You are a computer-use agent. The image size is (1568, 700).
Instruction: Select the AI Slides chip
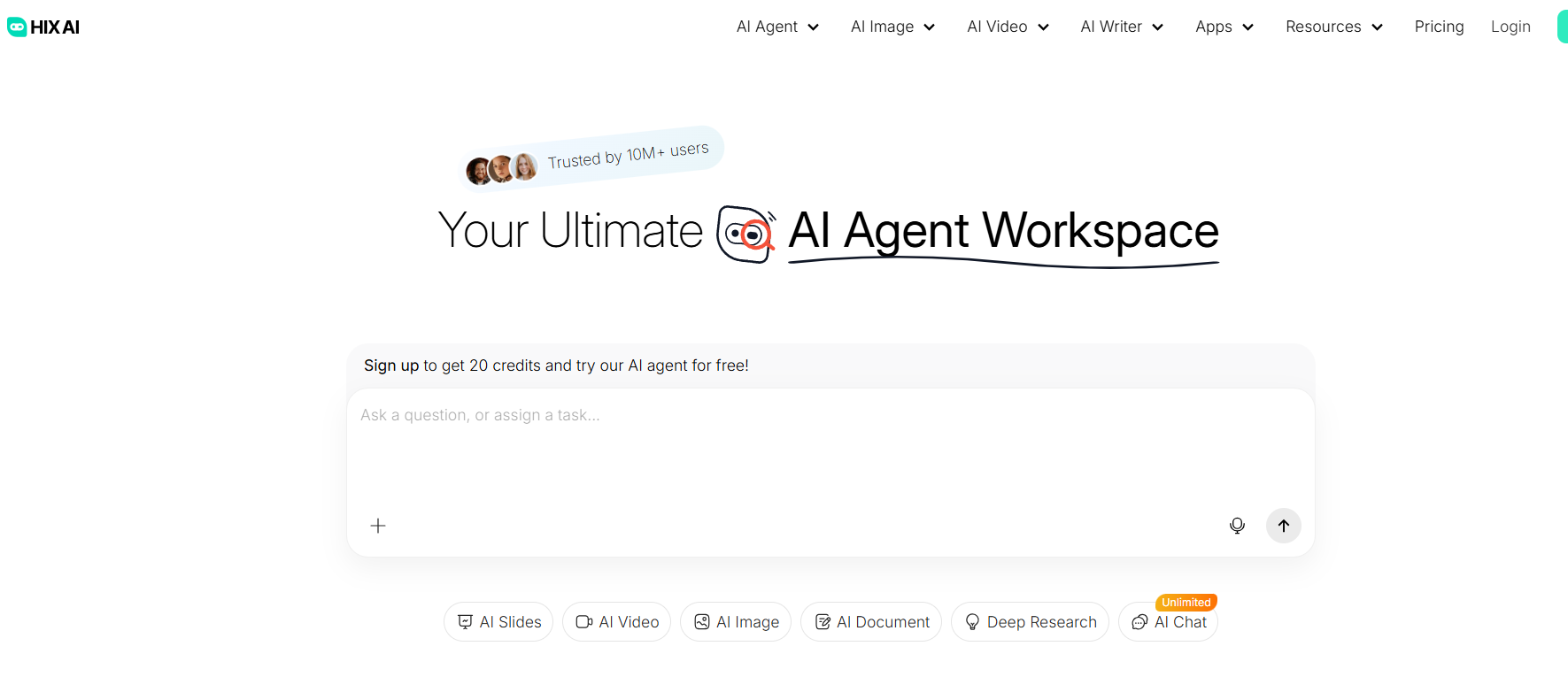point(498,622)
